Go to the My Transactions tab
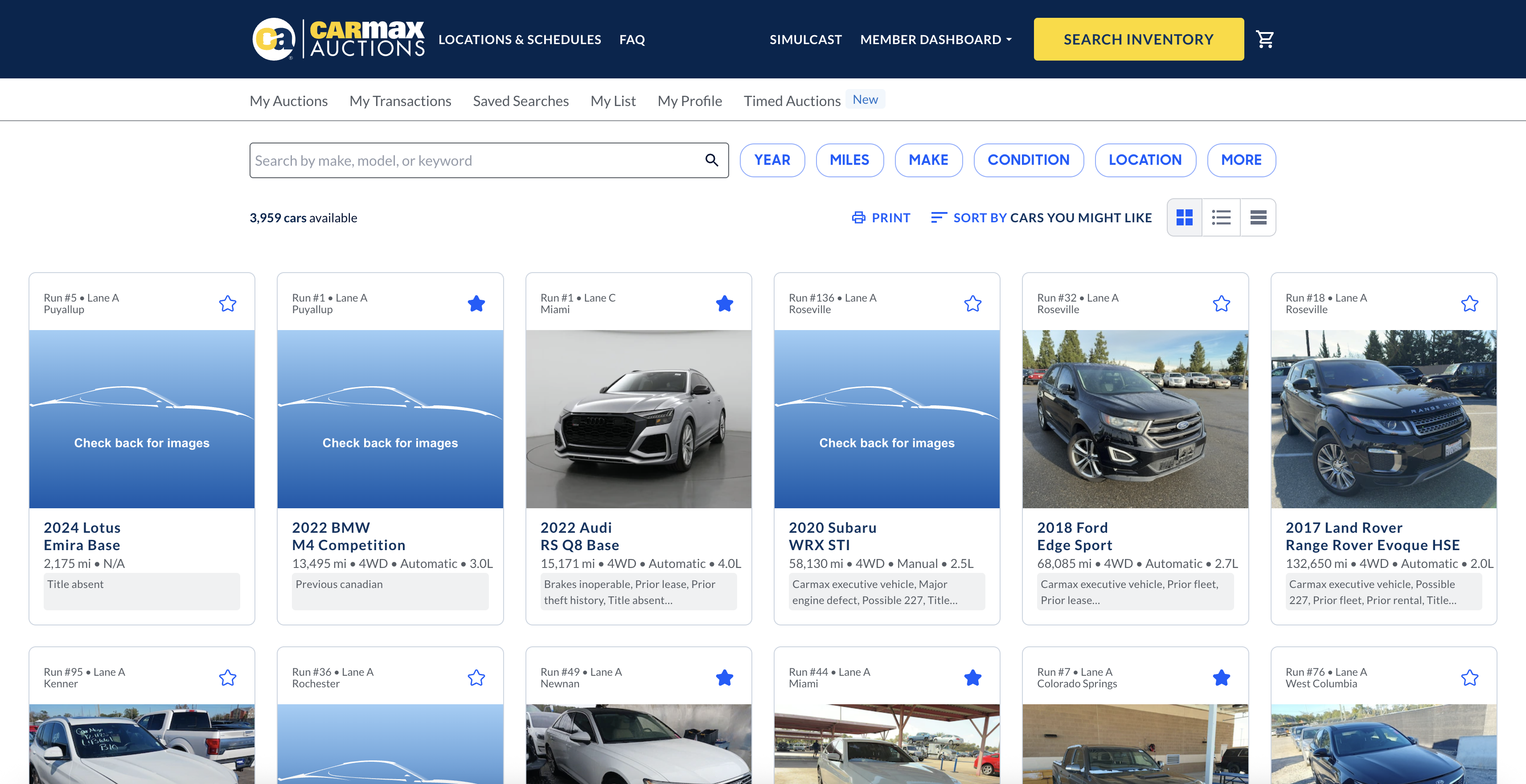Viewport: 1526px width, 784px height. (x=400, y=101)
